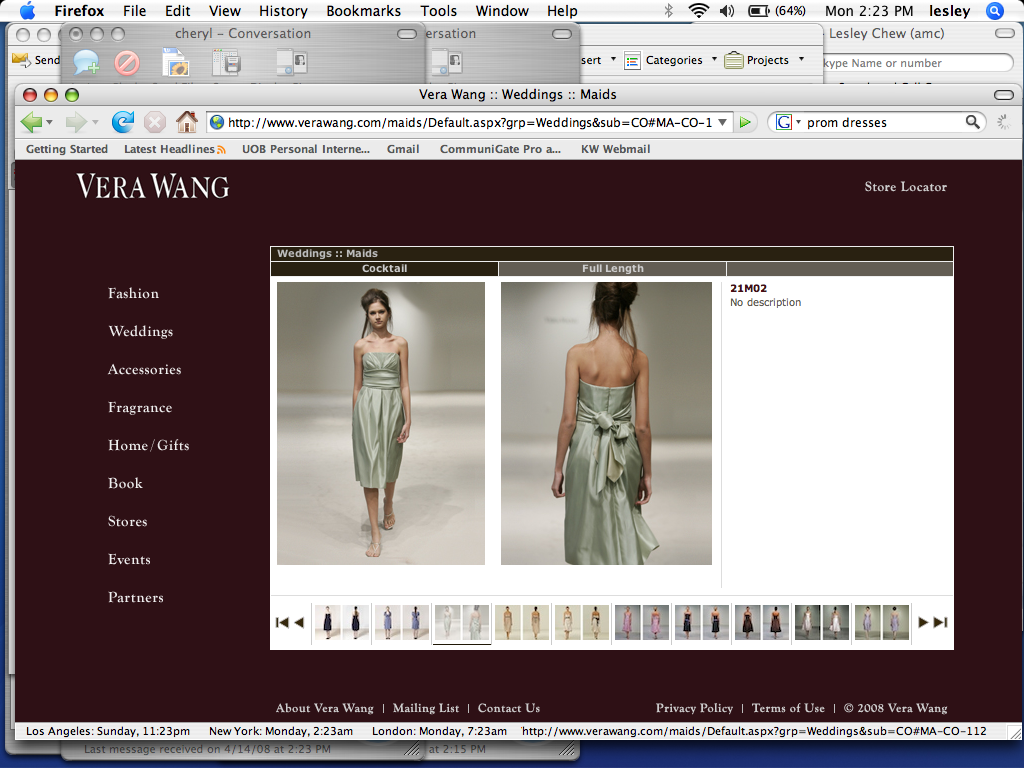
Task: Open the Bookmarks menu
Action: [364, 11]
